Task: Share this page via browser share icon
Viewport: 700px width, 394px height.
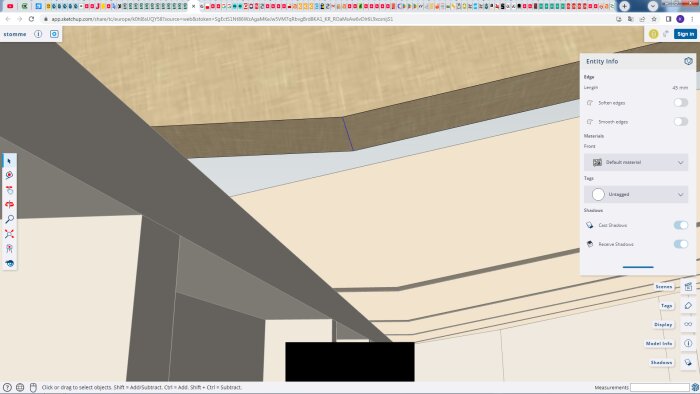Action: 642,19
